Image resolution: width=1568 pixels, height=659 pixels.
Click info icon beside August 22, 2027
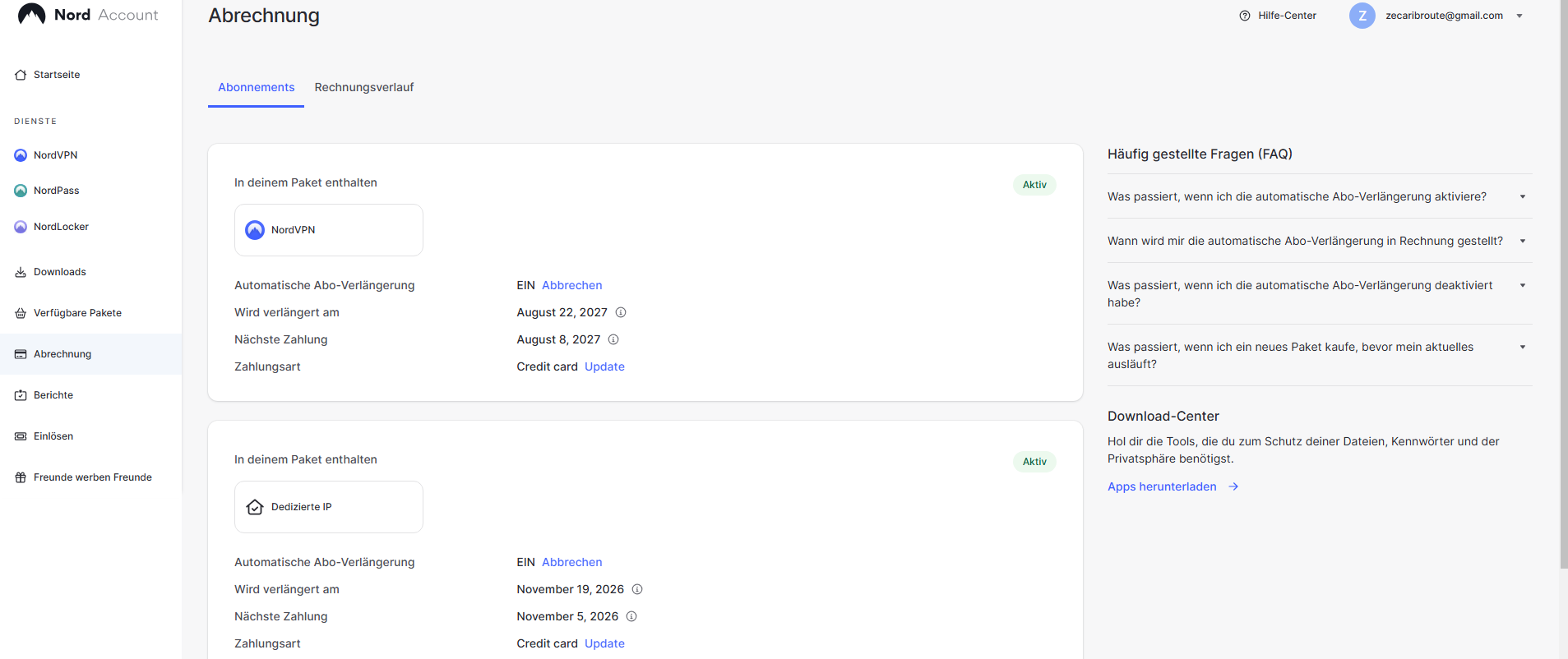point(621,312)
